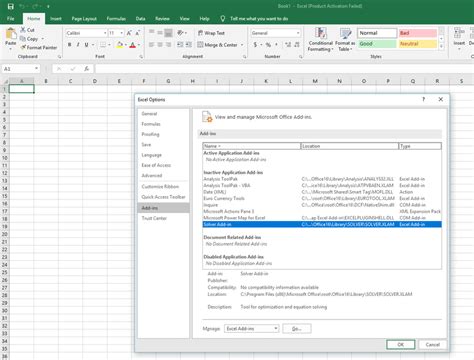Open the Manage Excel Add-ins dropdown

click(x=276, y=329)
